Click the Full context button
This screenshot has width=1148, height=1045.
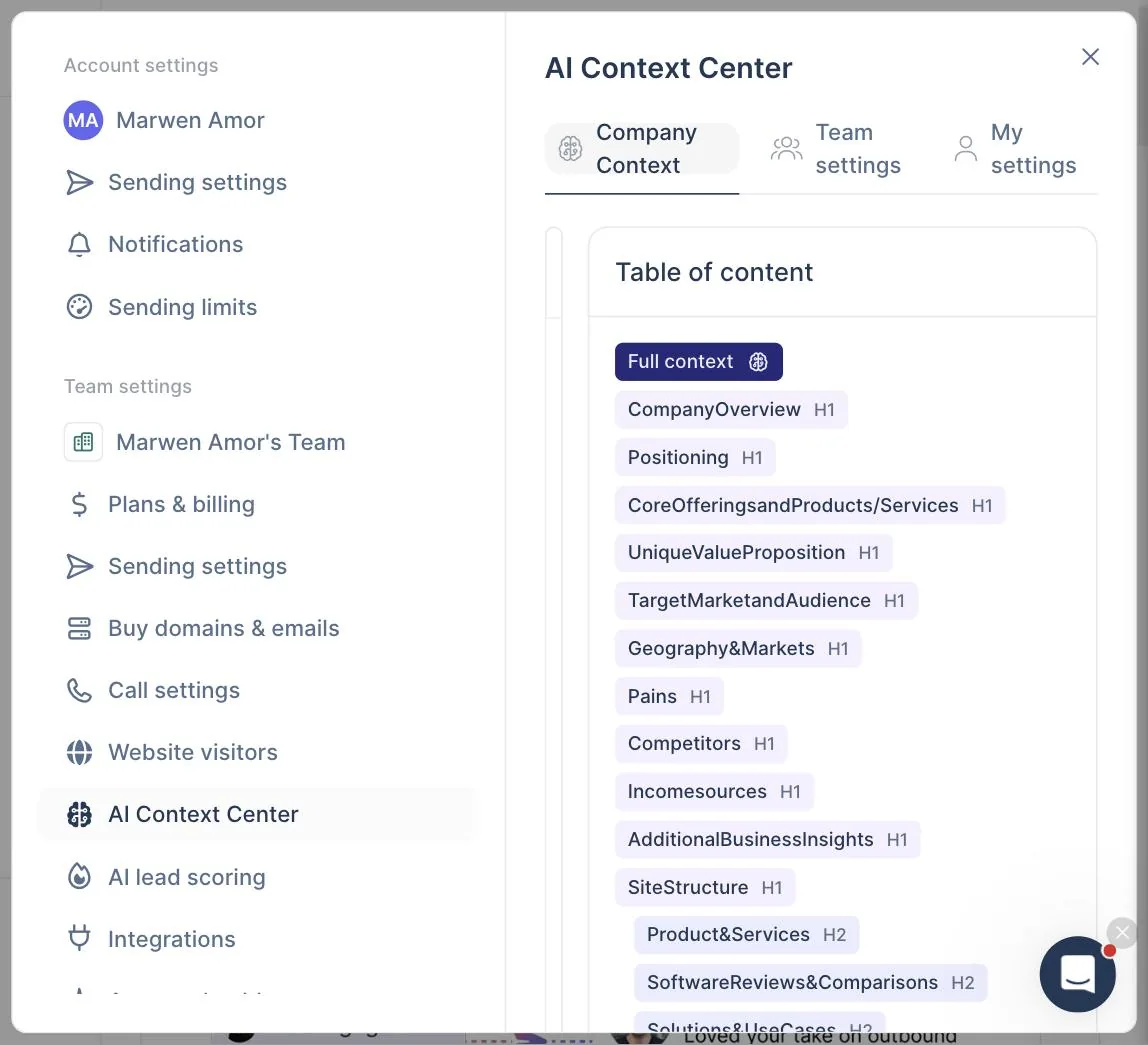698,362
